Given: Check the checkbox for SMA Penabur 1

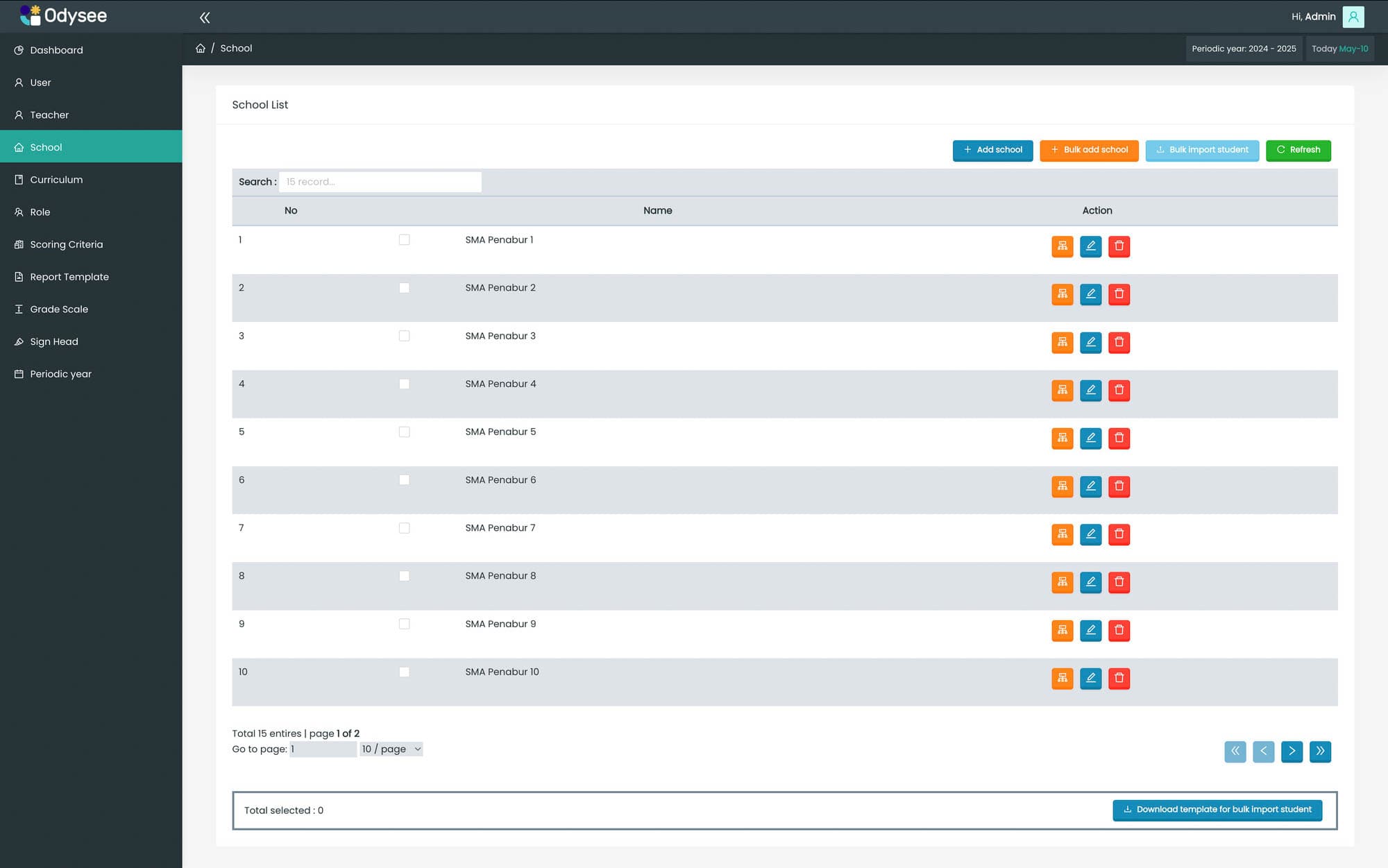Looking at the screenshot, I should (405, 239).
